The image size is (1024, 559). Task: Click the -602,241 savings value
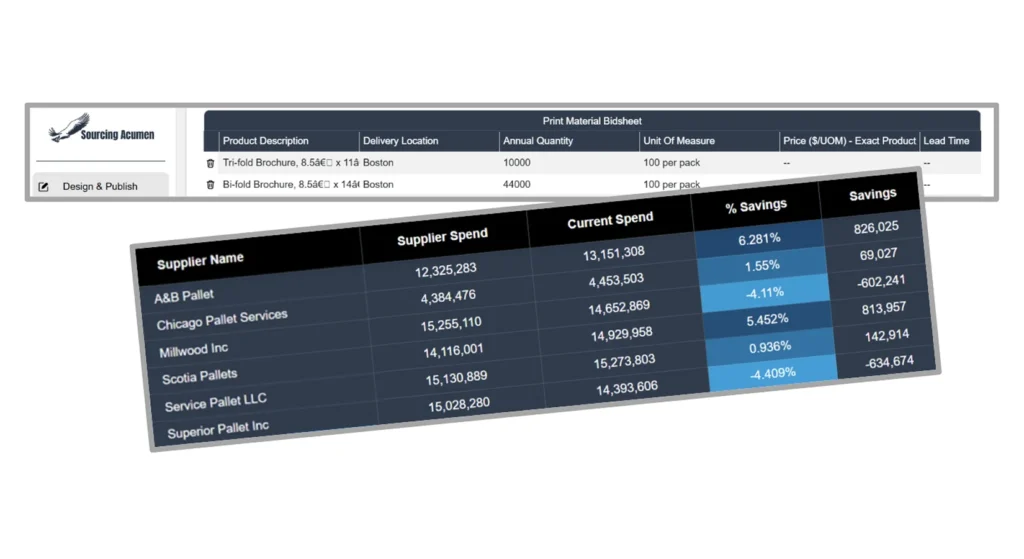[x=881, y=281]
